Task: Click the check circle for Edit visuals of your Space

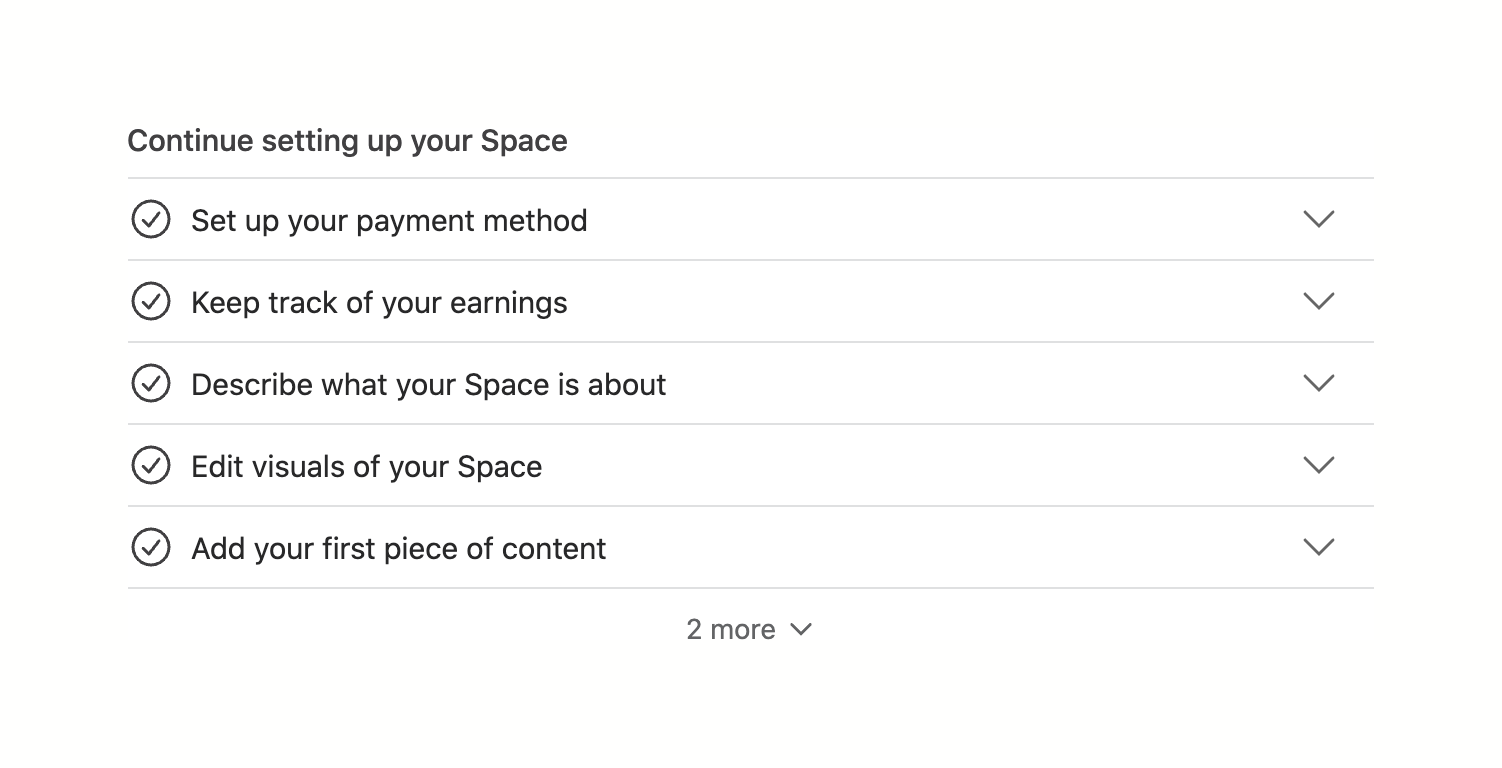Action: [151, 466]
